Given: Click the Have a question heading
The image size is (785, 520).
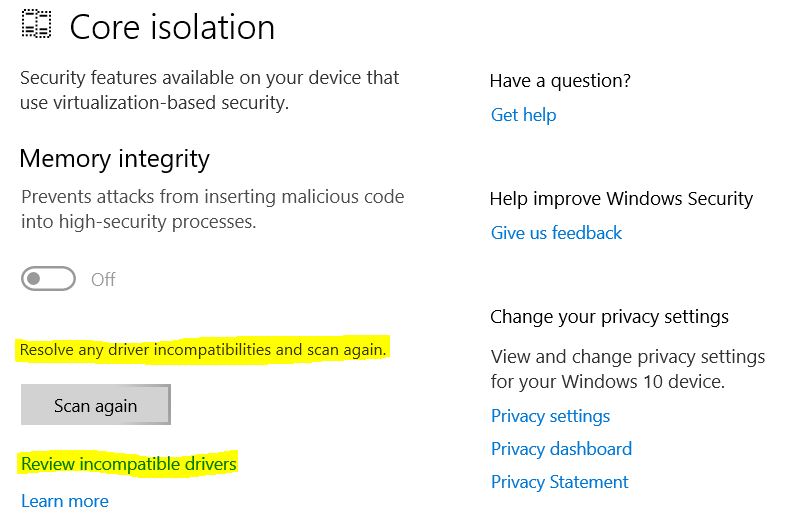Looking at the screenshot, I should 560,81.
